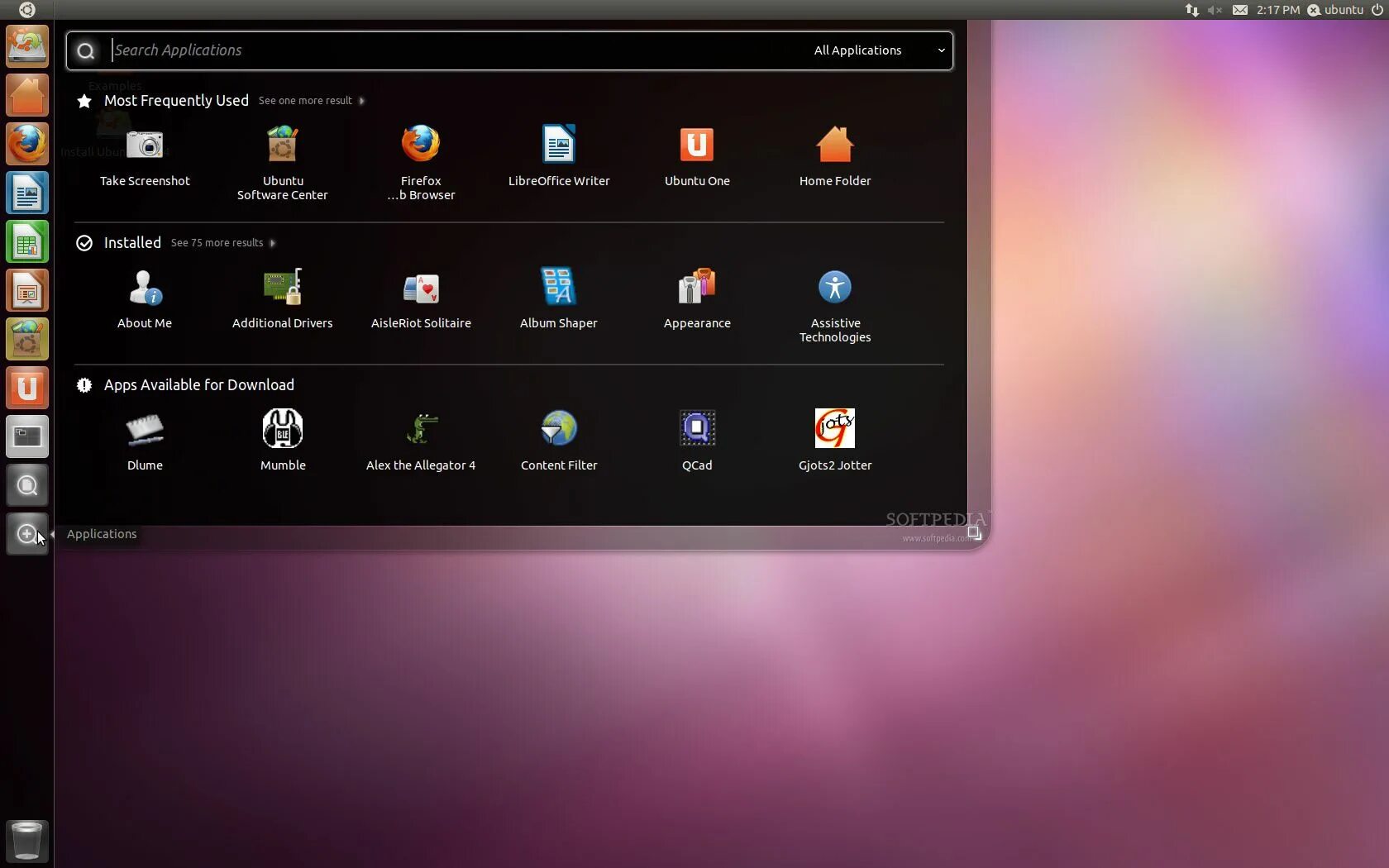Screen dimensions: 1389x868
Task: Open the Workspace Switcher in the launcher
Action: pos(27,436)
